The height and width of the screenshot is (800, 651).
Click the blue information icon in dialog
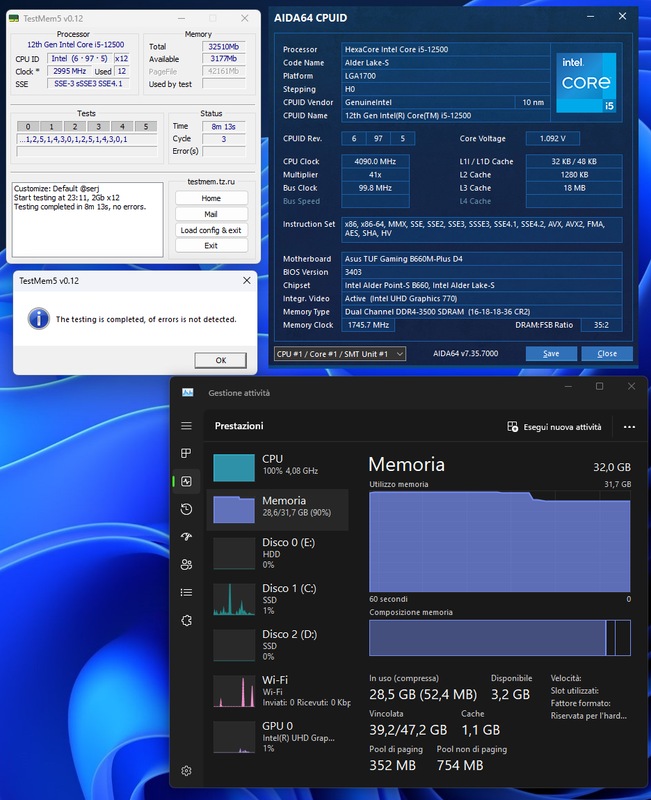click(39, 319)
